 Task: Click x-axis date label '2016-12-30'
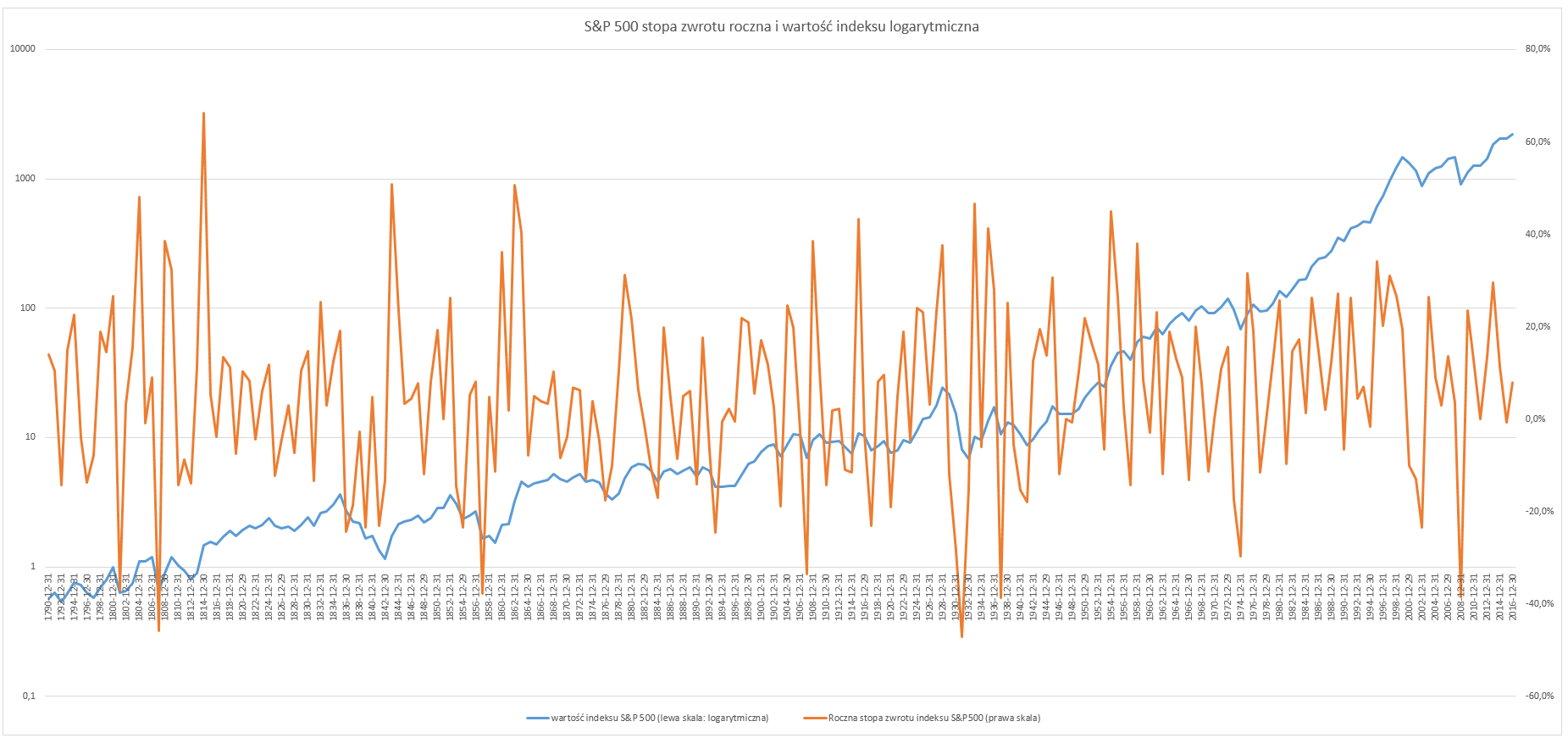click(x=1513, y=597)
